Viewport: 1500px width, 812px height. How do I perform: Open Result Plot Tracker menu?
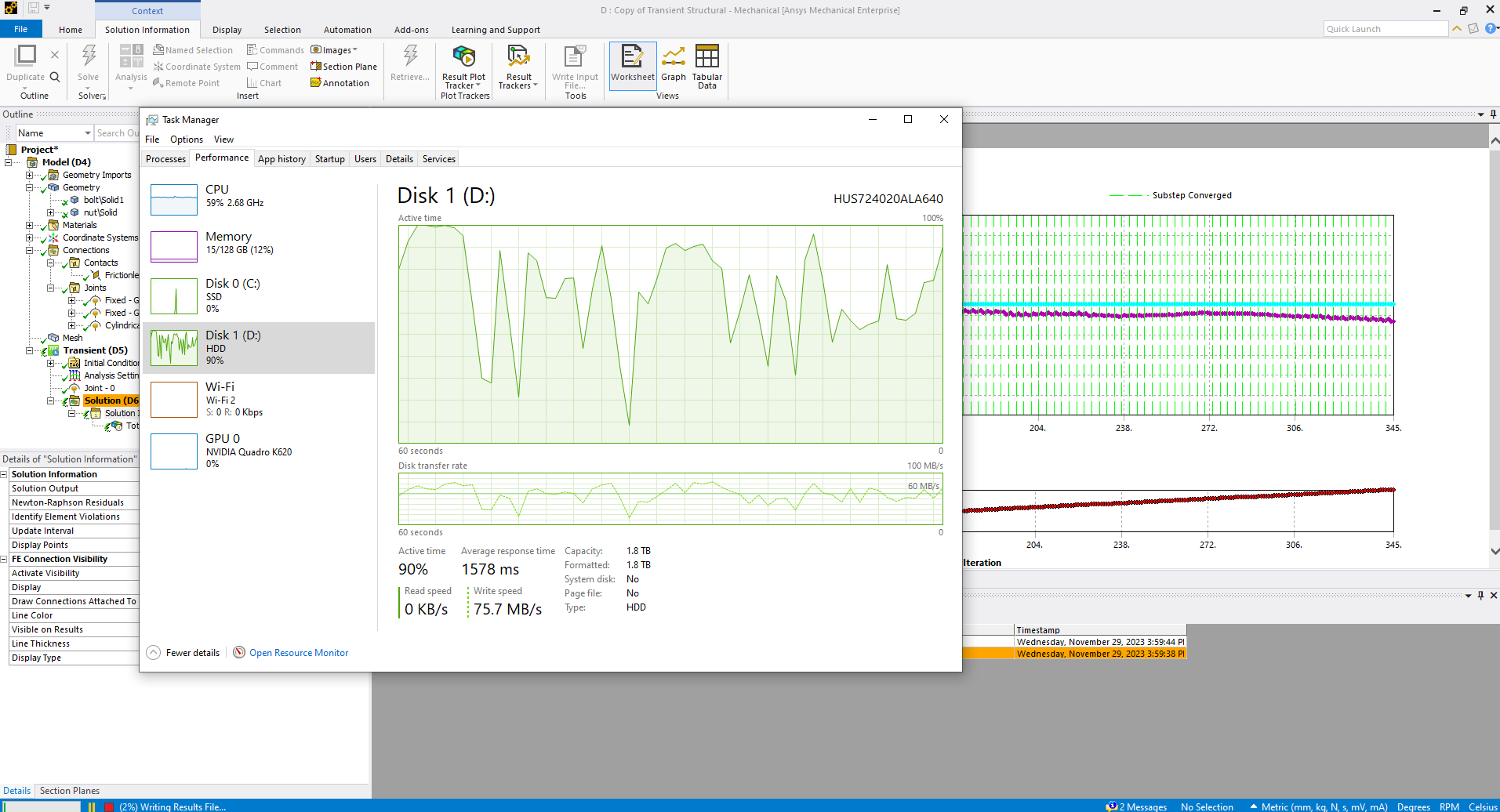463,67
